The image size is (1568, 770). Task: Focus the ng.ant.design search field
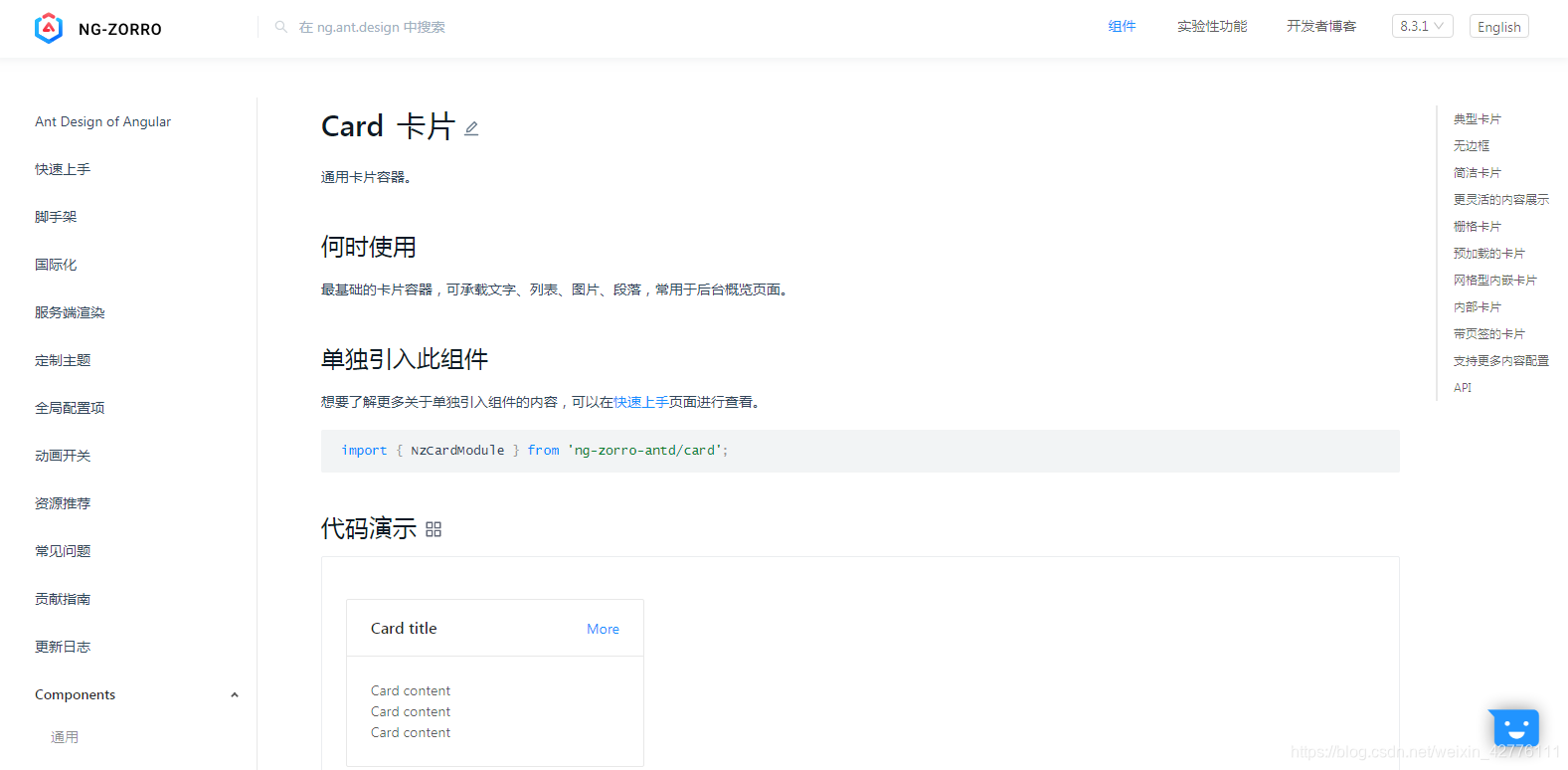coord(372,27)
